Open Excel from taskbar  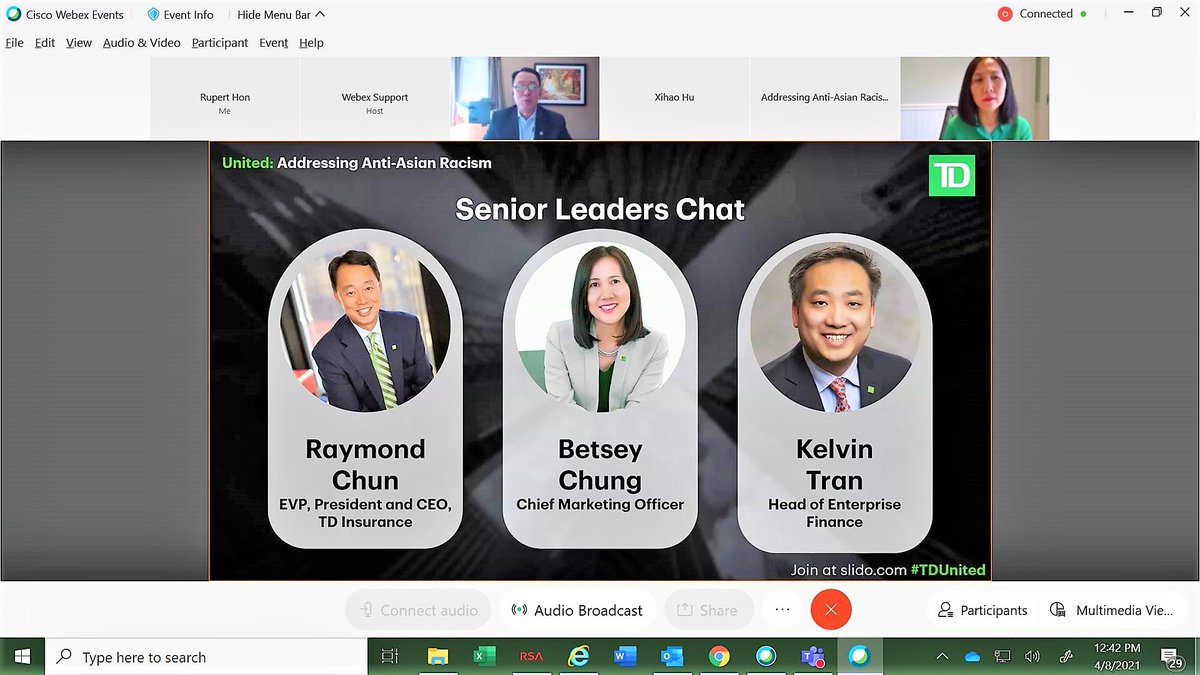point(484,657)
